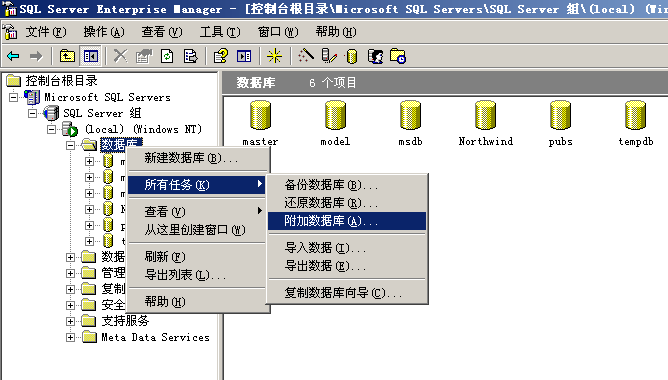Open the 查看(V) context submenu
The width and height of the screenshot is (668, 380).
(x=197, y=211)
